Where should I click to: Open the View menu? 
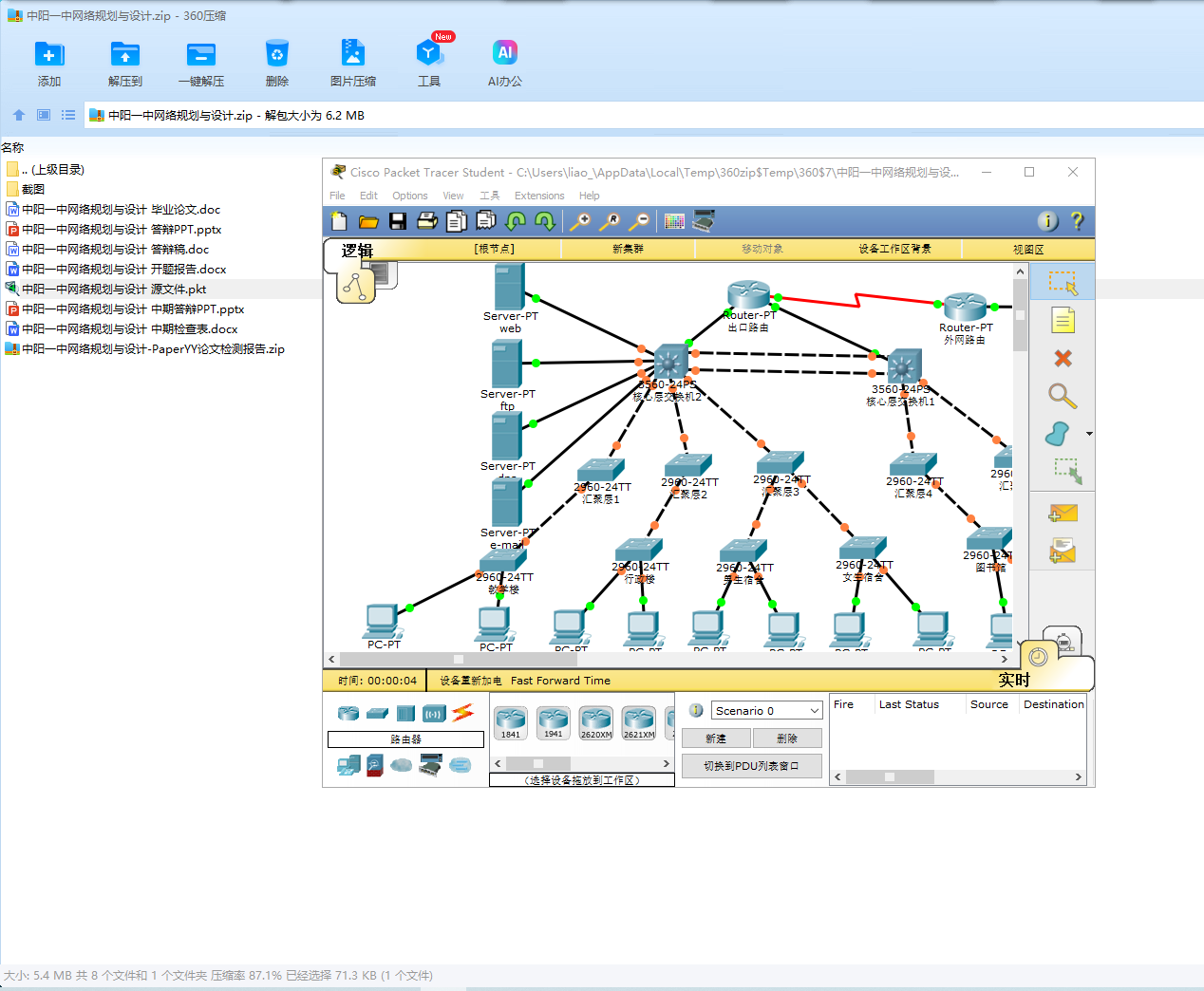(x=453, y=196)
